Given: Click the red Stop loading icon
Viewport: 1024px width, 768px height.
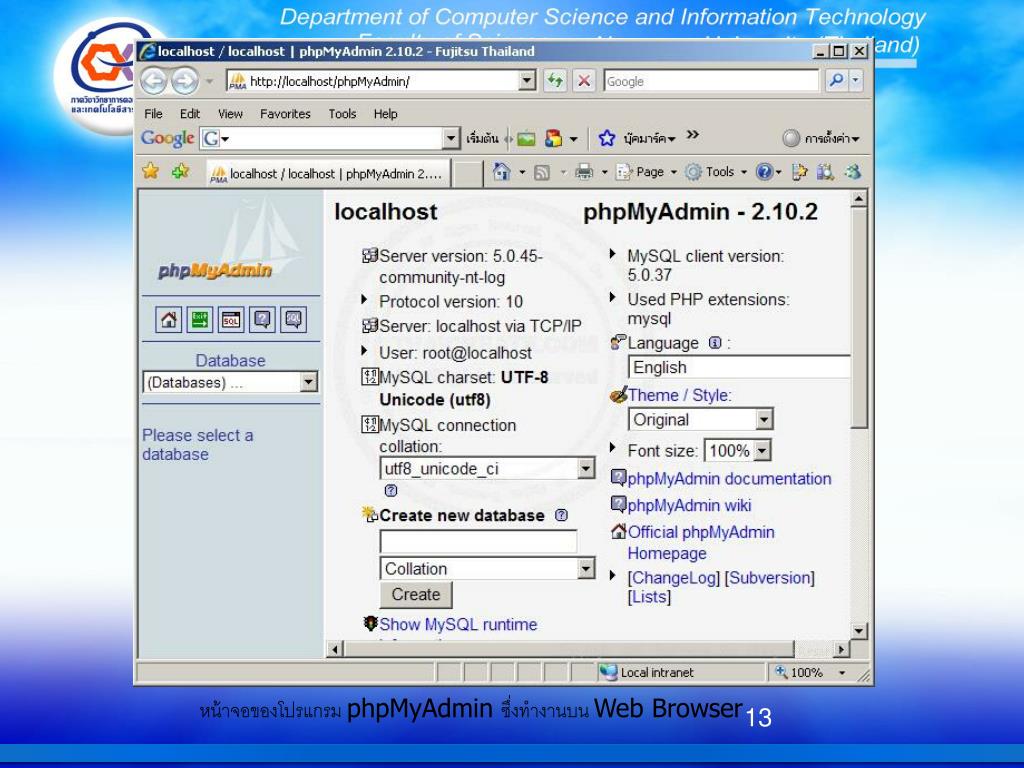Looking at the screenshot, I should tap(584, 81).
